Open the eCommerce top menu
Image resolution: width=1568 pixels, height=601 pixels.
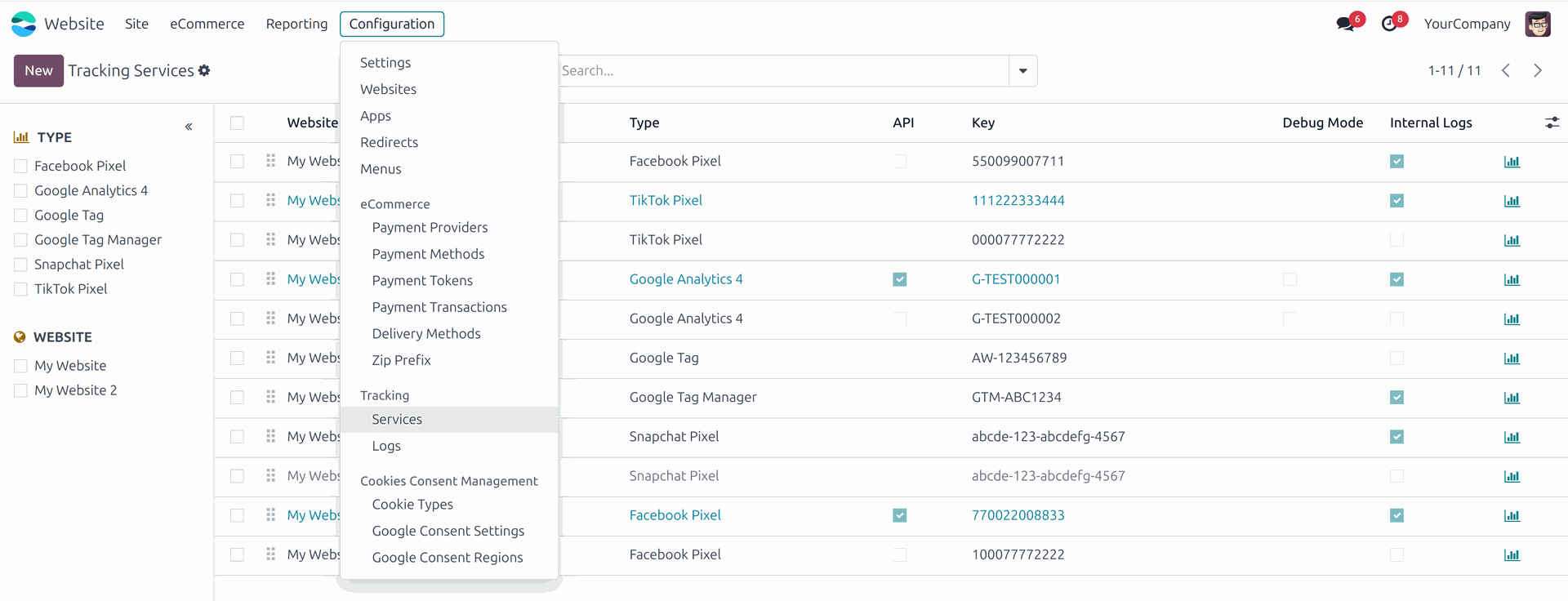coord(207,24)
